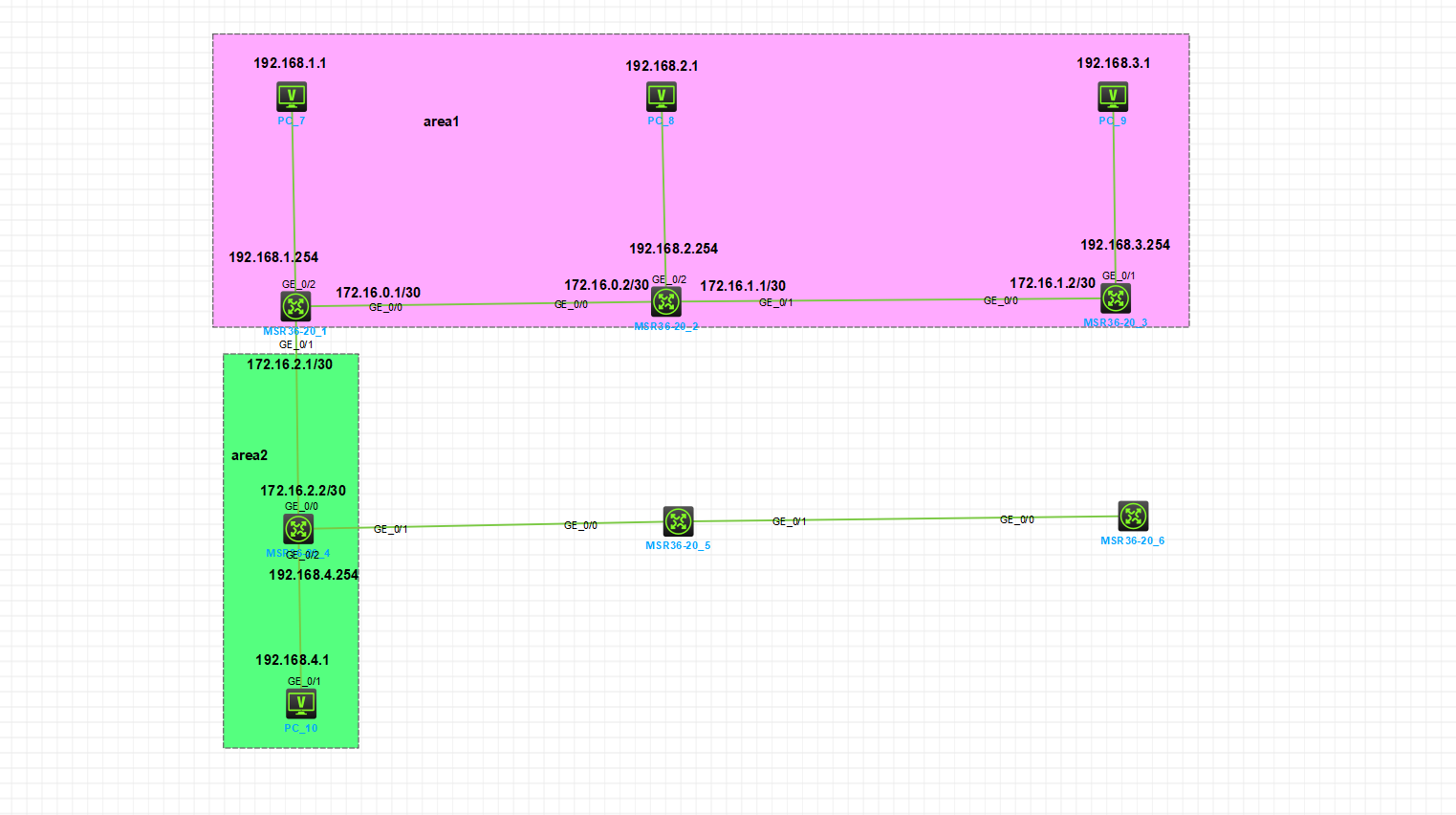Click the MSR36-20_2 router icon

point(666,302)
